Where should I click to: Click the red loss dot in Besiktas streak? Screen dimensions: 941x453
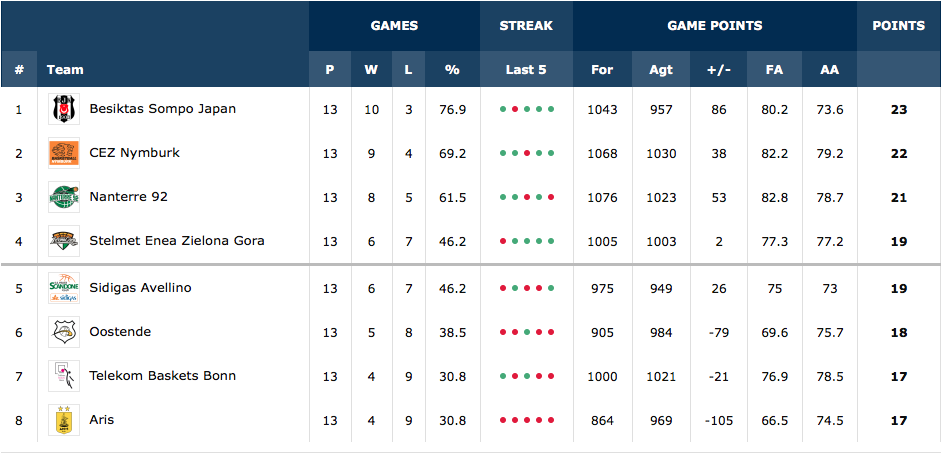[515, 109]
